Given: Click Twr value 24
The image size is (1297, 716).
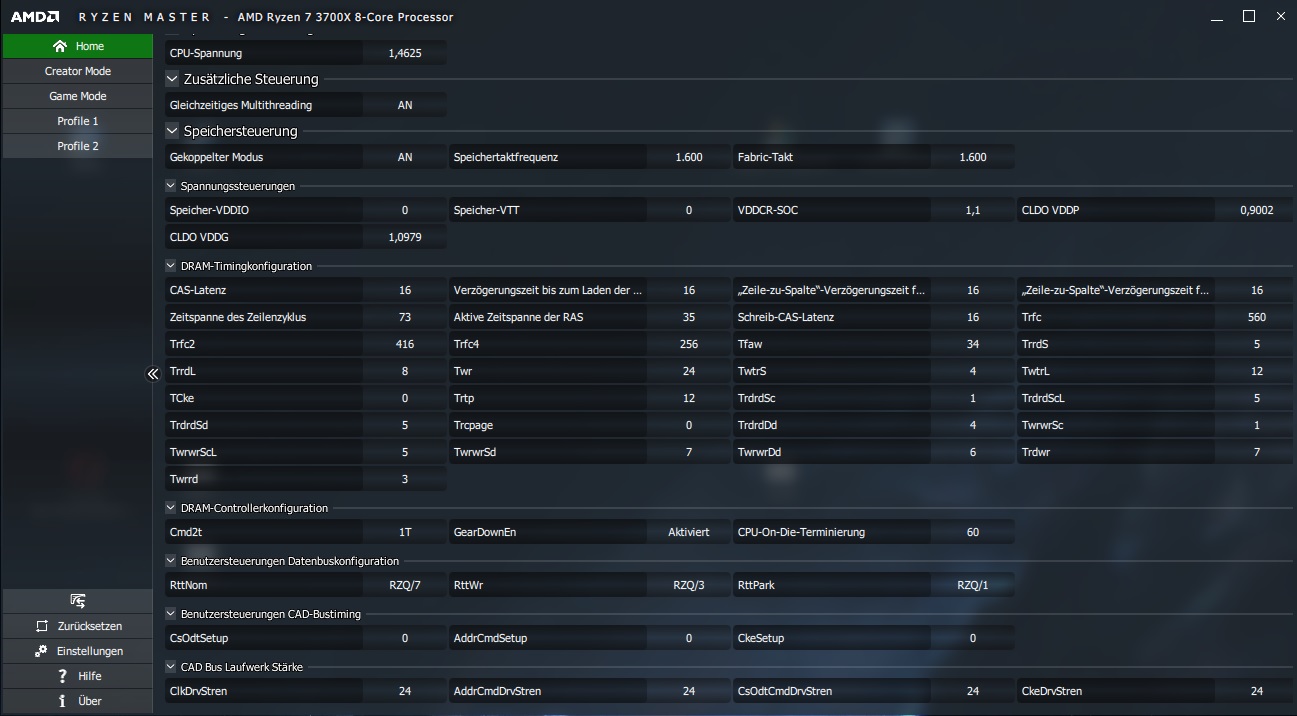Looking at the screenshot, I should pos(689,371).
